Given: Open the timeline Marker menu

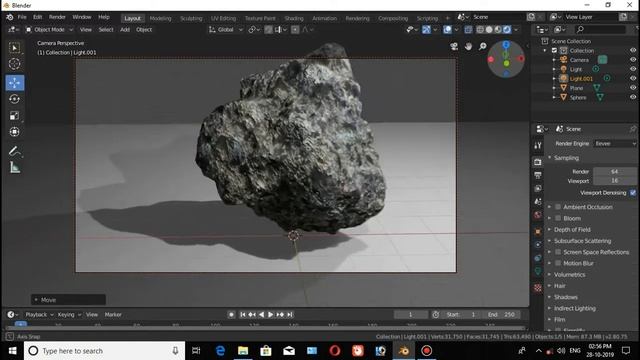Looking at the screenshot, I should click(113, 315).
